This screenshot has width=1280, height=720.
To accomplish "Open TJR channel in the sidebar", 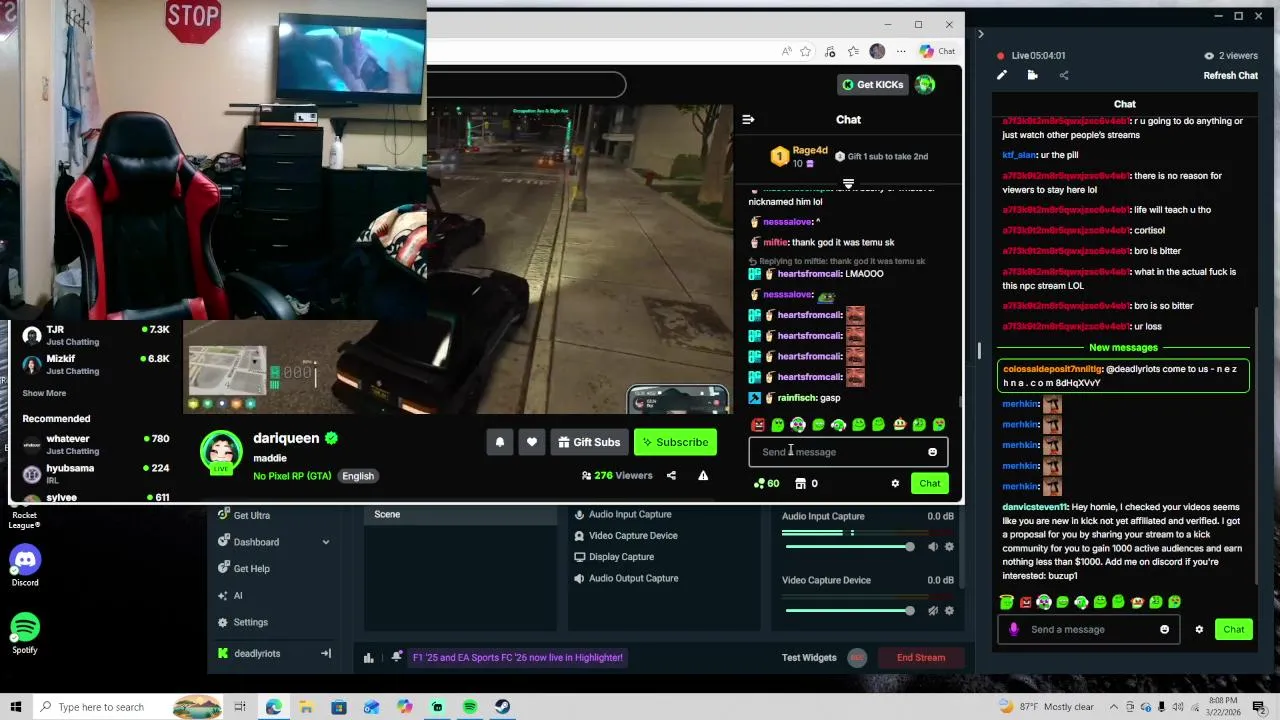I will point(95,336).
